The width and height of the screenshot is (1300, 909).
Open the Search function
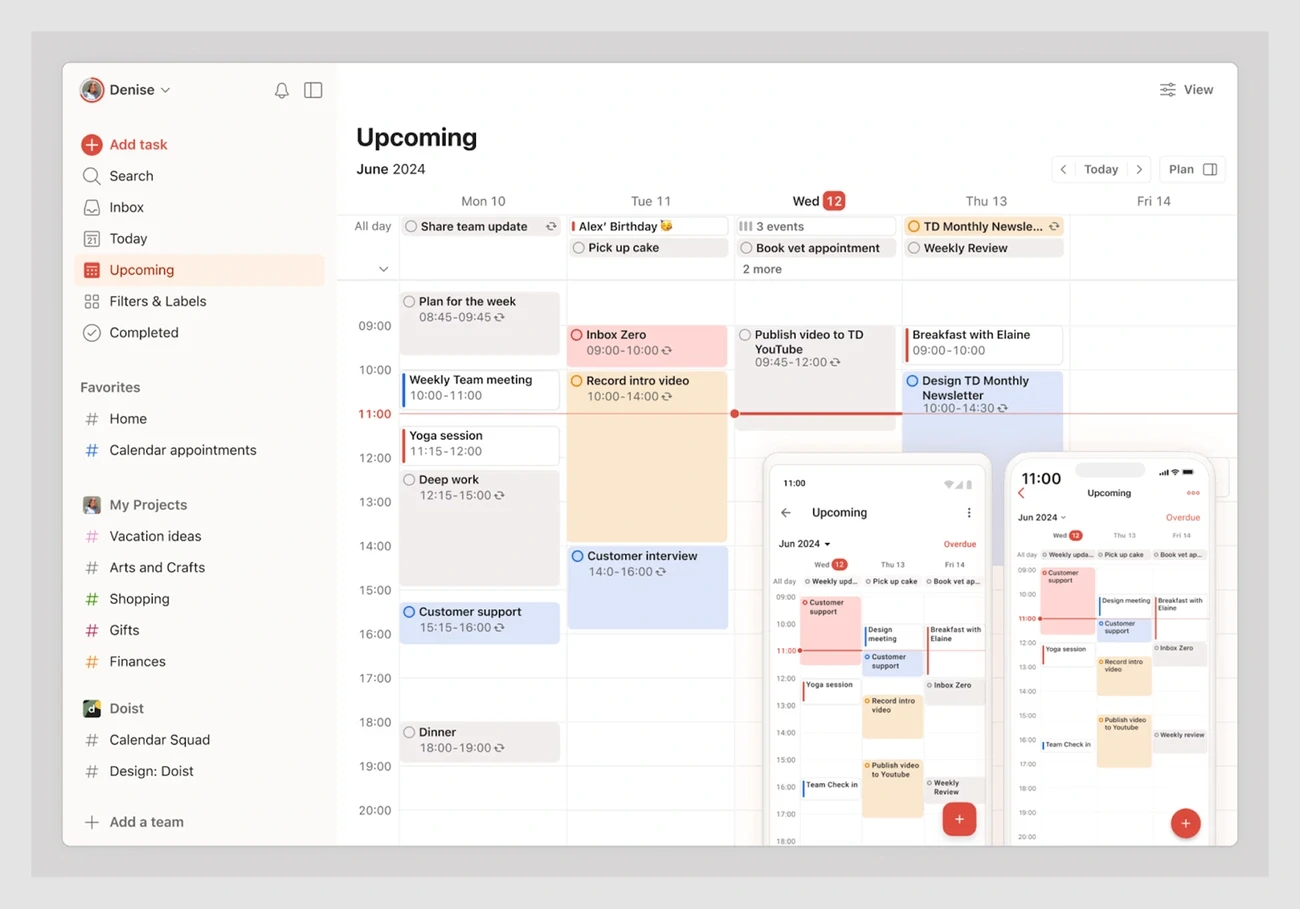tap(129, 175)
